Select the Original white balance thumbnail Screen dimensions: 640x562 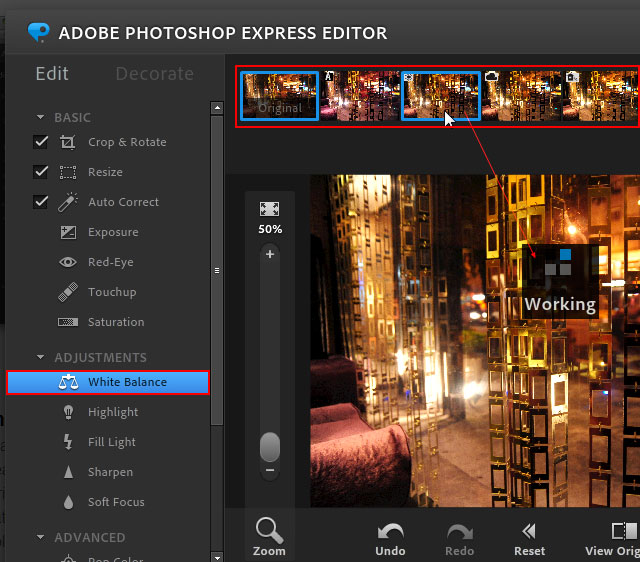pyautogui.click(x=280, y=96)
